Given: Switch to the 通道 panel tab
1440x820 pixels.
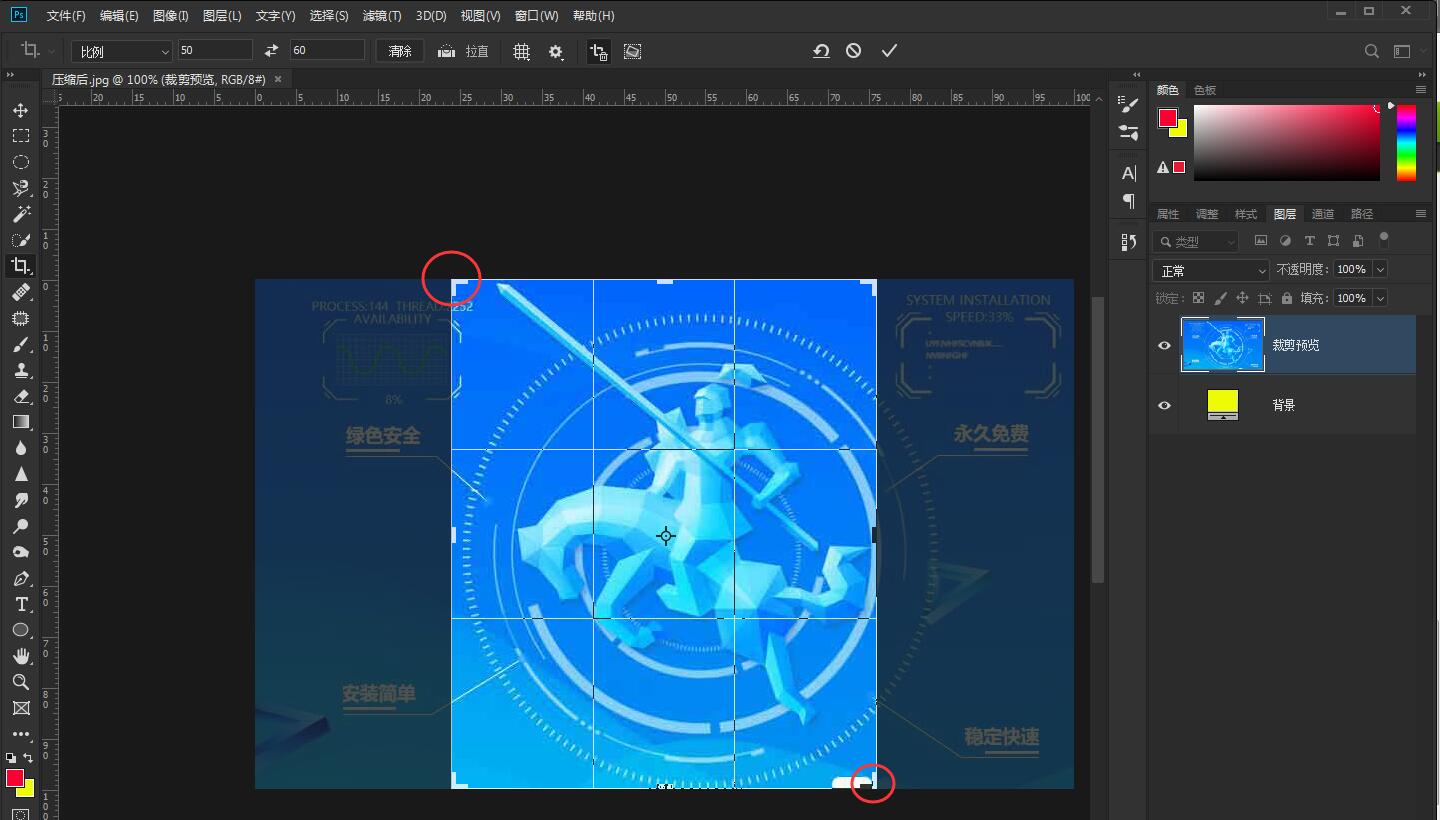Looking at the screenshot, I should pos(1322,213).
